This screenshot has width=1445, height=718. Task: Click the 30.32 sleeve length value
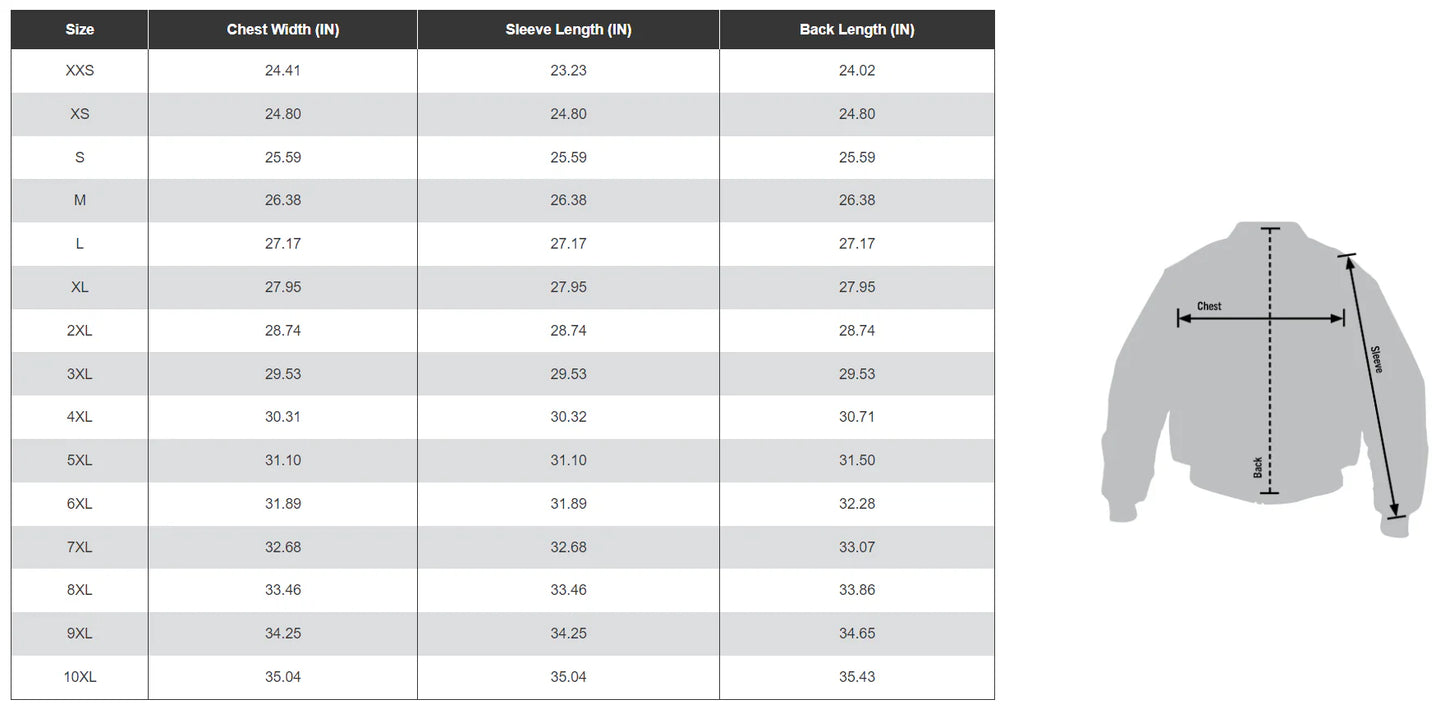click(x=568, y=417)
